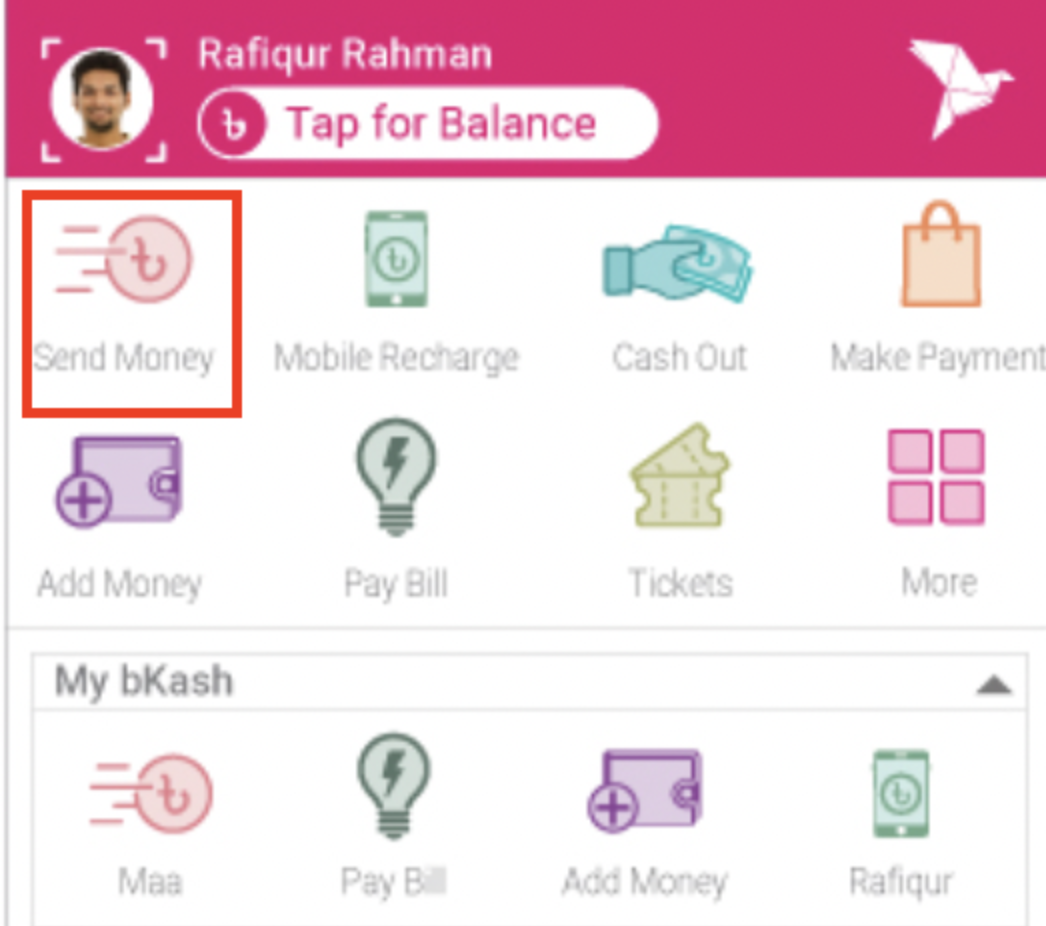Click the Rafiqur Rahman name text
Viewport: 1046px width, 926px height.
pyautogui.click(x=345, y=54)
